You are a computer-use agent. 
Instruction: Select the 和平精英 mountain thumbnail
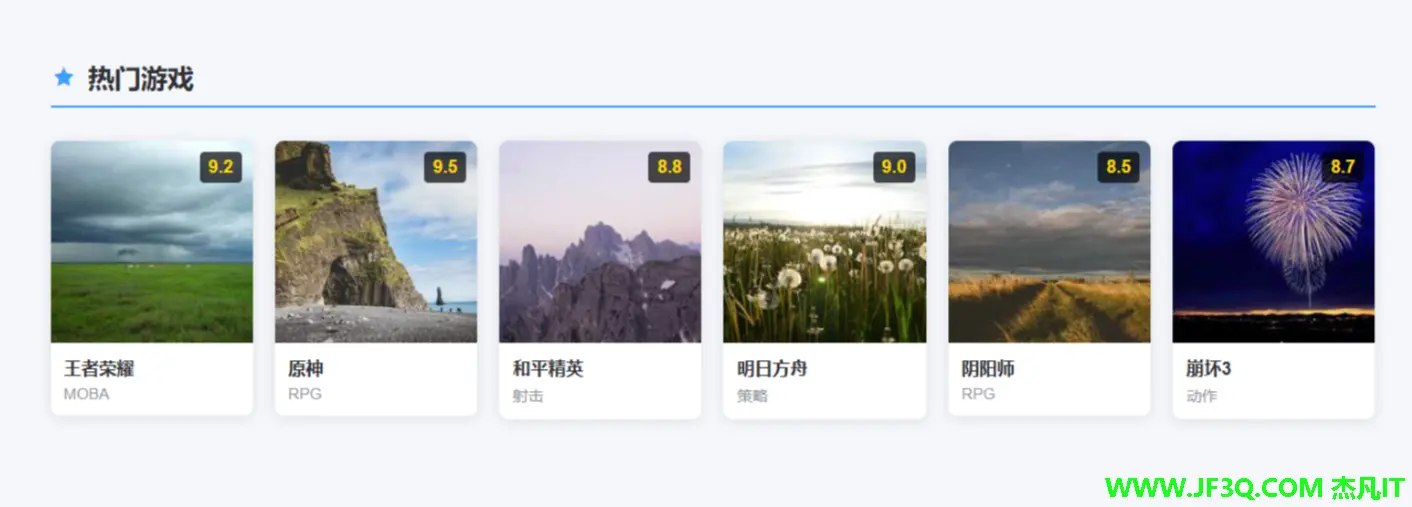point(600,242)
